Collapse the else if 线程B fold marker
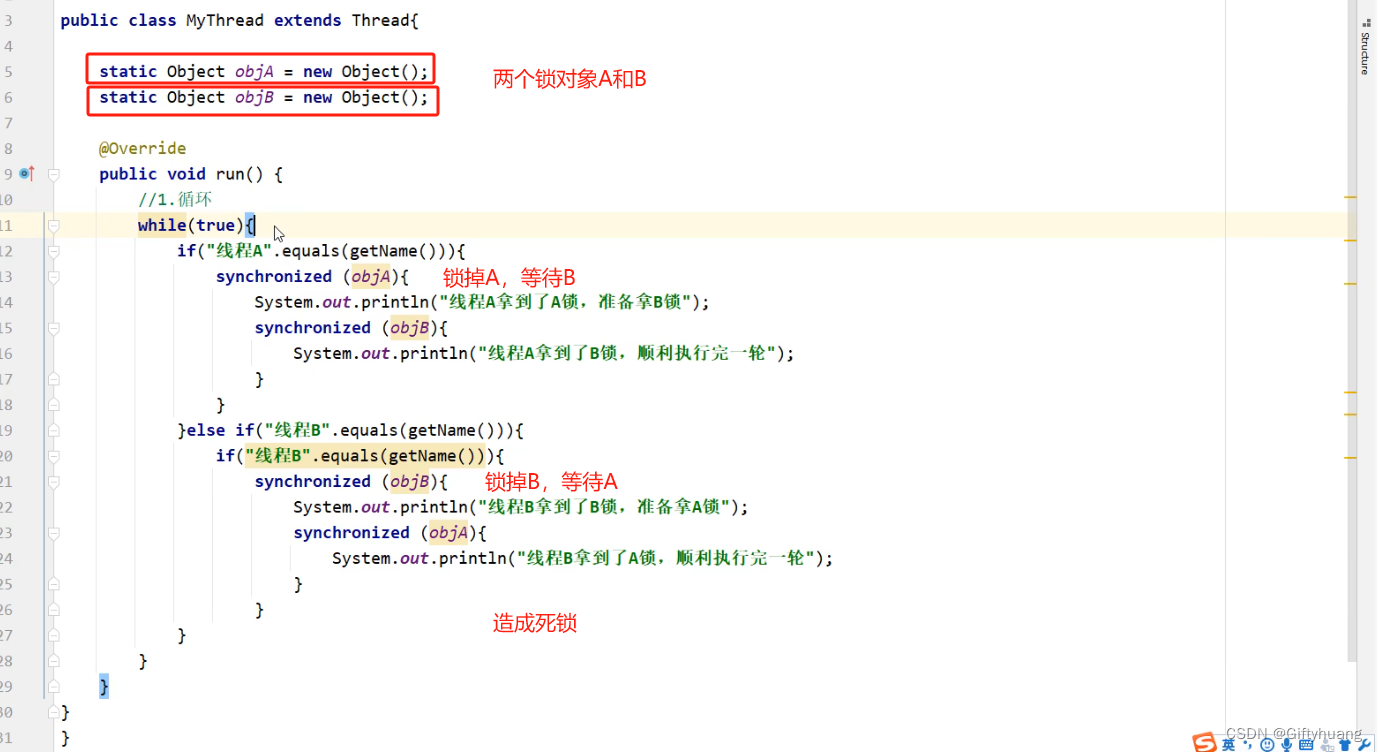 (x=54, y=430)
